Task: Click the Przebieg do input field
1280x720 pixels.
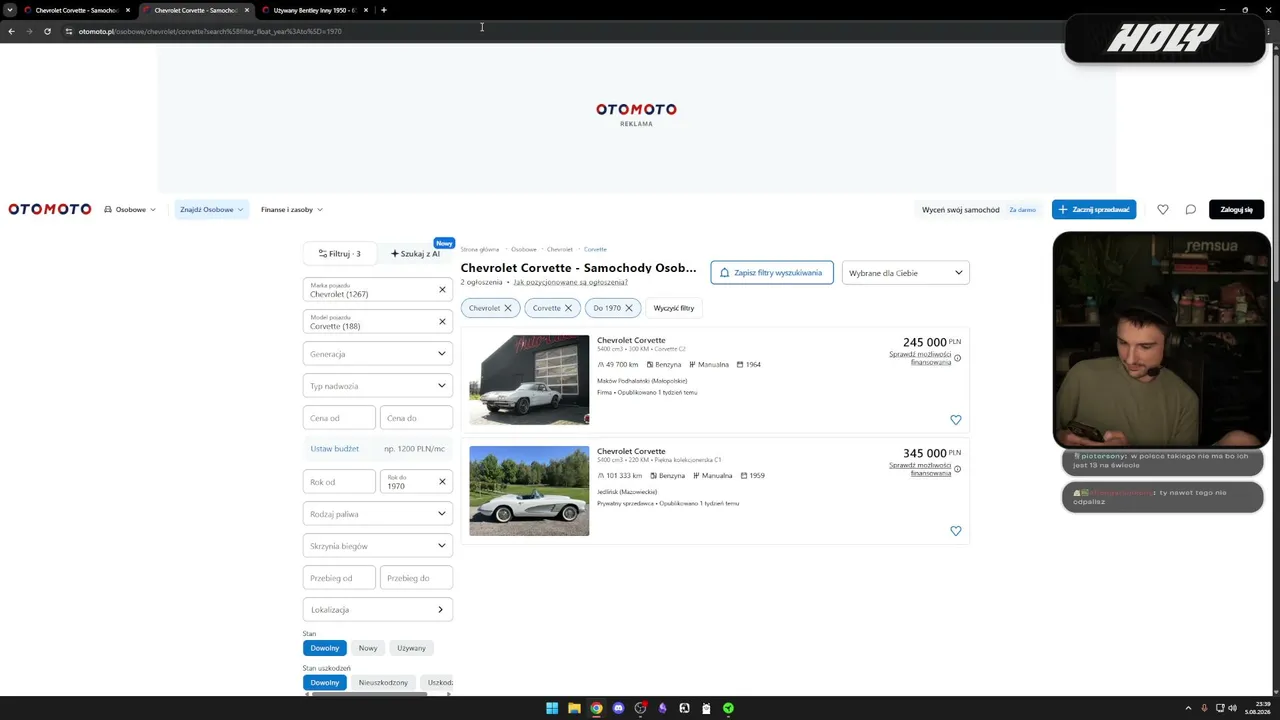Action: [x=416, y=578]
